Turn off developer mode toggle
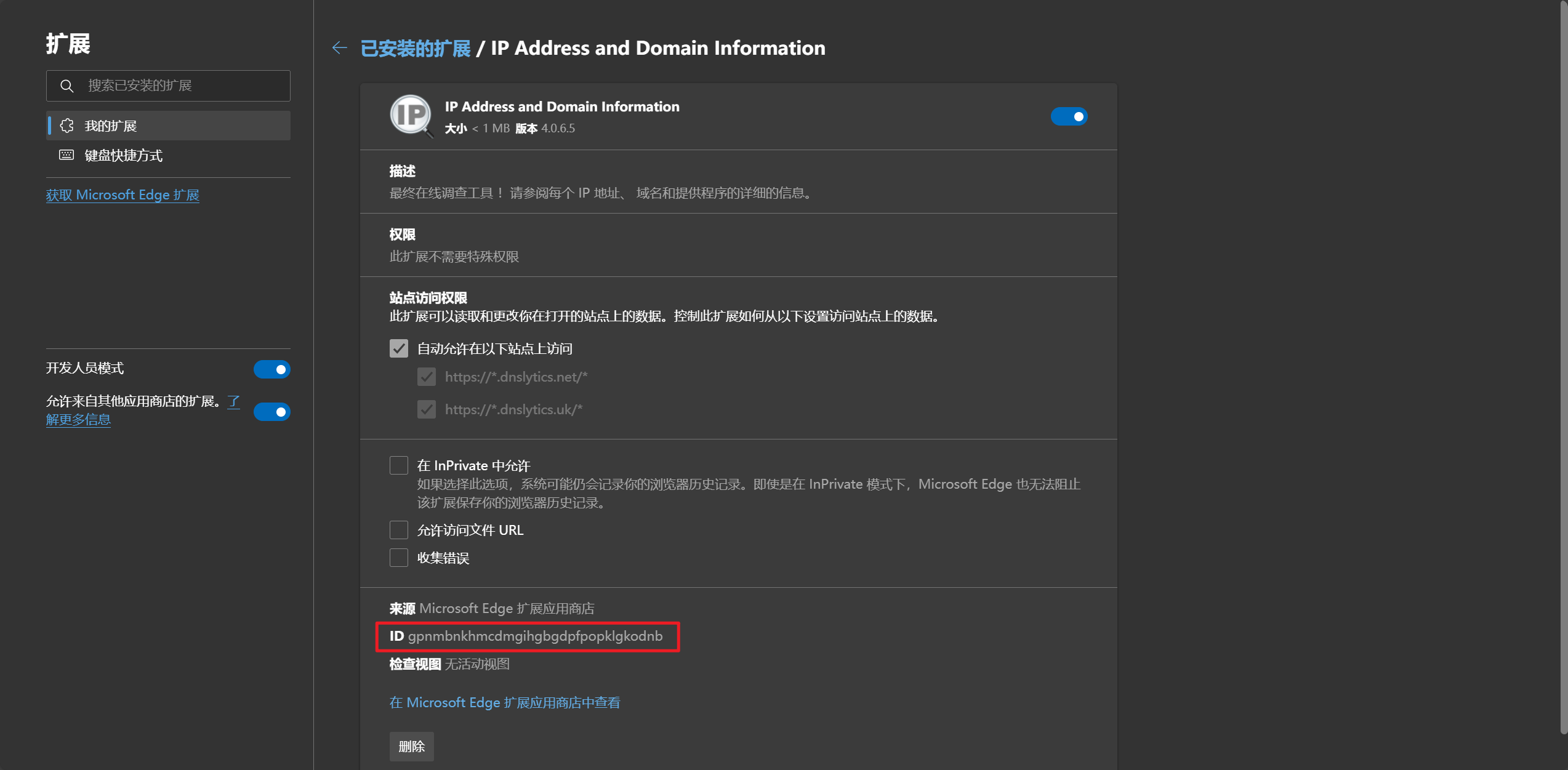1568x770 pixels. click(271, 369)
